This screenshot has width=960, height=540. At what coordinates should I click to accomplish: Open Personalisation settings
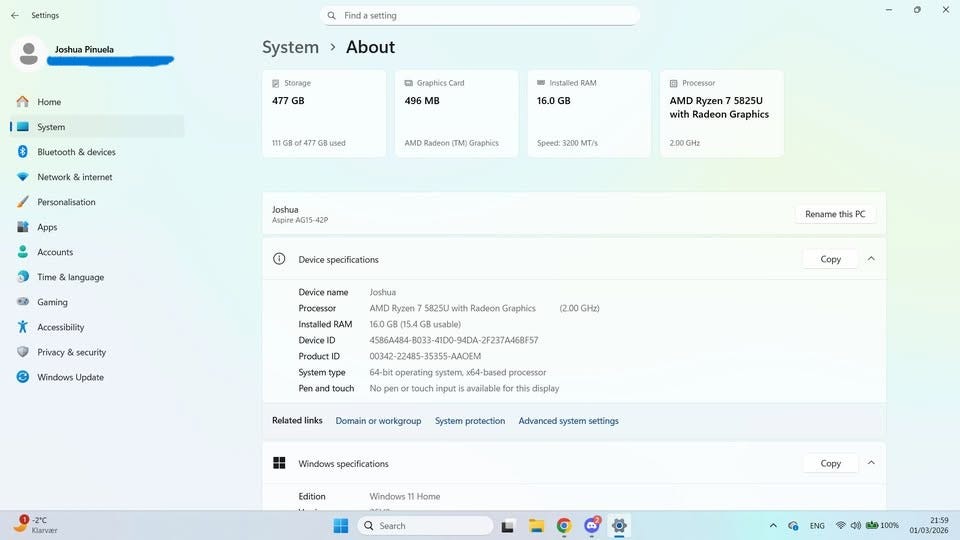(x=97, y=202)
